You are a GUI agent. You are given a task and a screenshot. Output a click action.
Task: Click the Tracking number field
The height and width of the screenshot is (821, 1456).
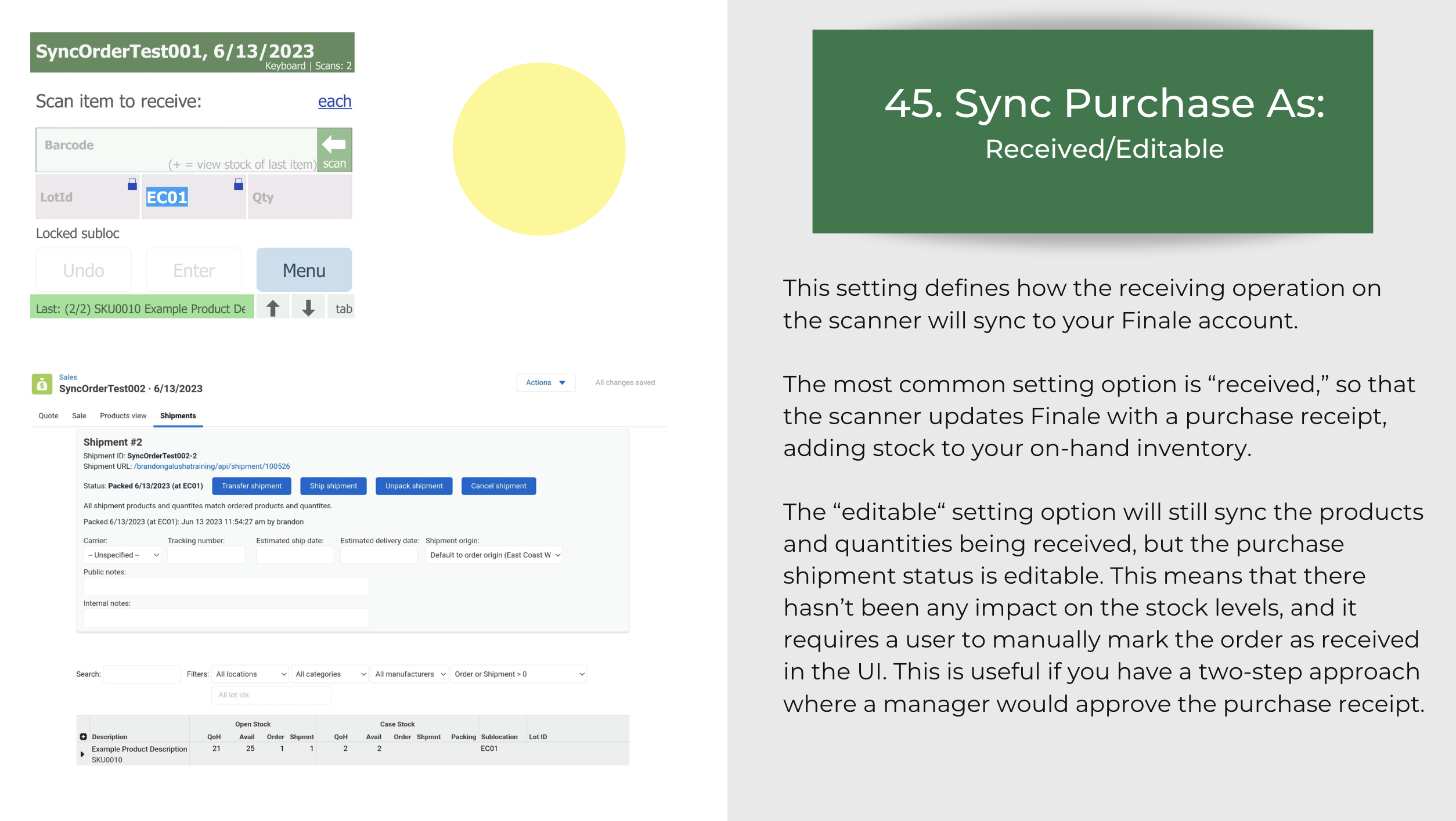coord(206,555)
